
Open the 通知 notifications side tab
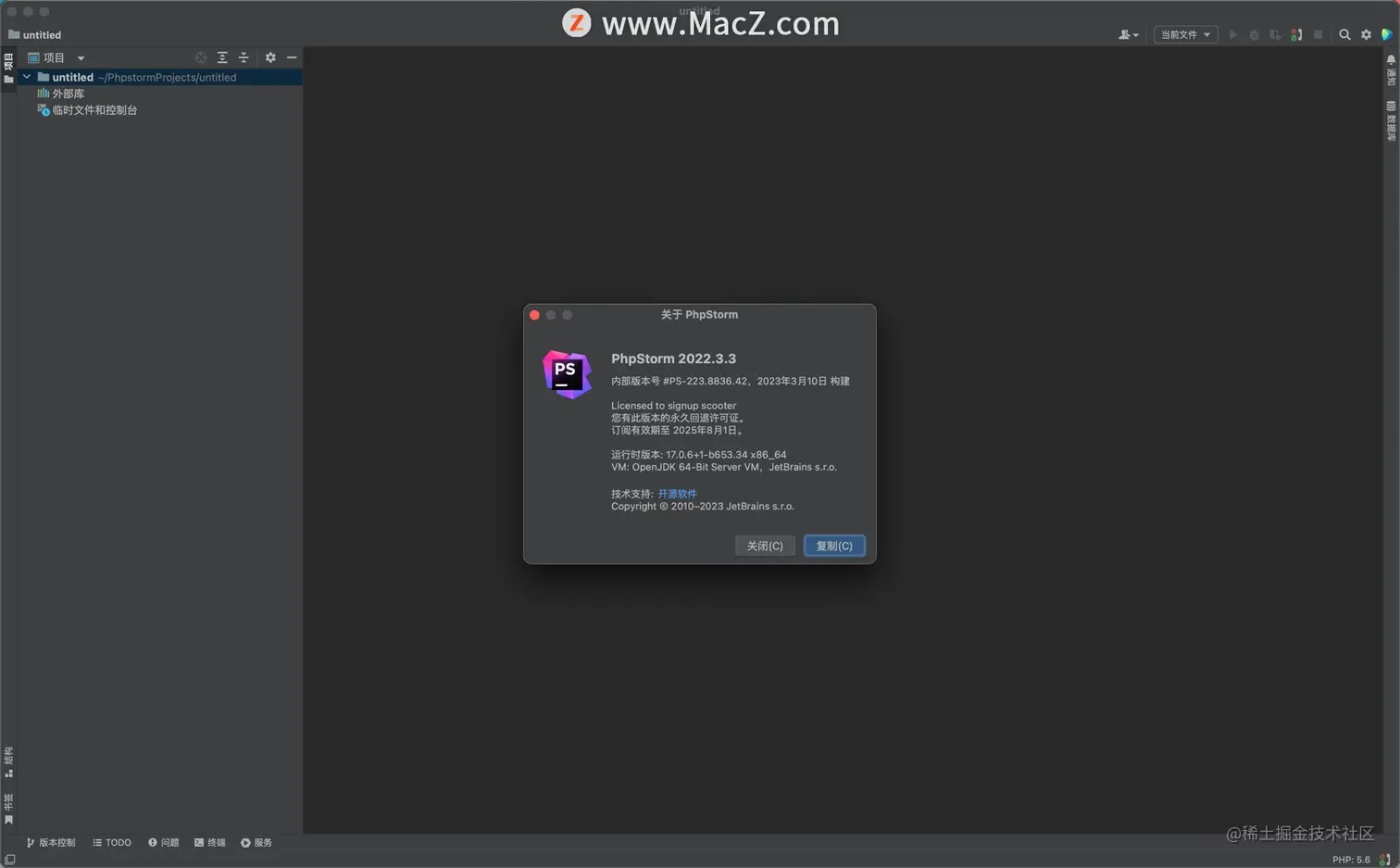pos(1391,69)
